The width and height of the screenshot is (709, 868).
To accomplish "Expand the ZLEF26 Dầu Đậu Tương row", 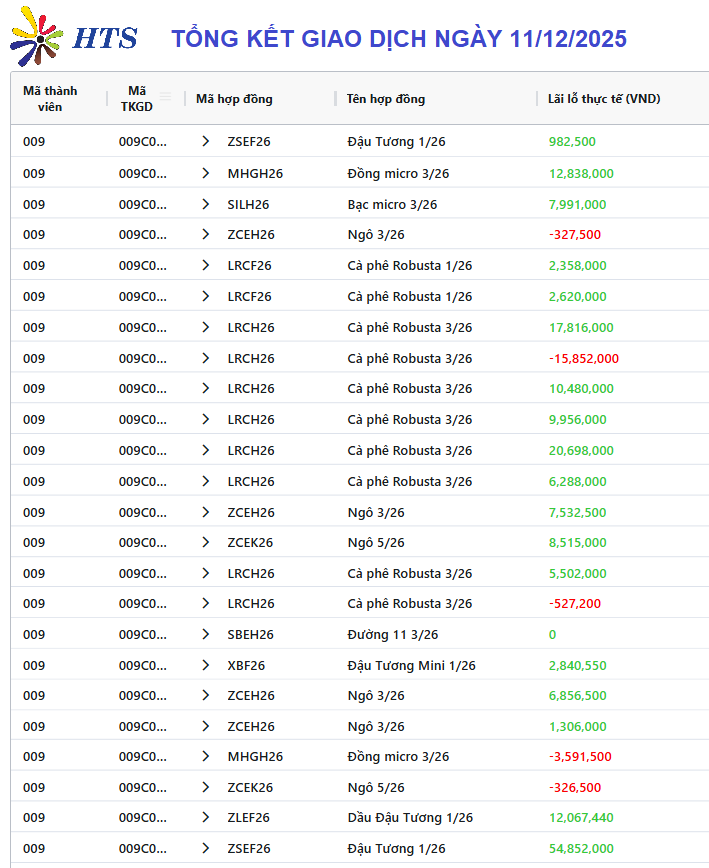I will 206,818.
